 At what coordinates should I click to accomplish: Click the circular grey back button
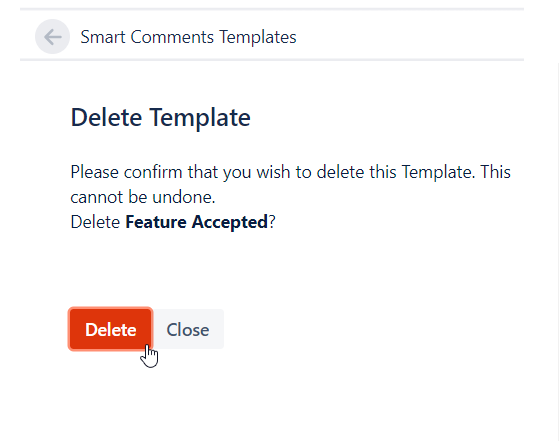(x=52, y=37)
